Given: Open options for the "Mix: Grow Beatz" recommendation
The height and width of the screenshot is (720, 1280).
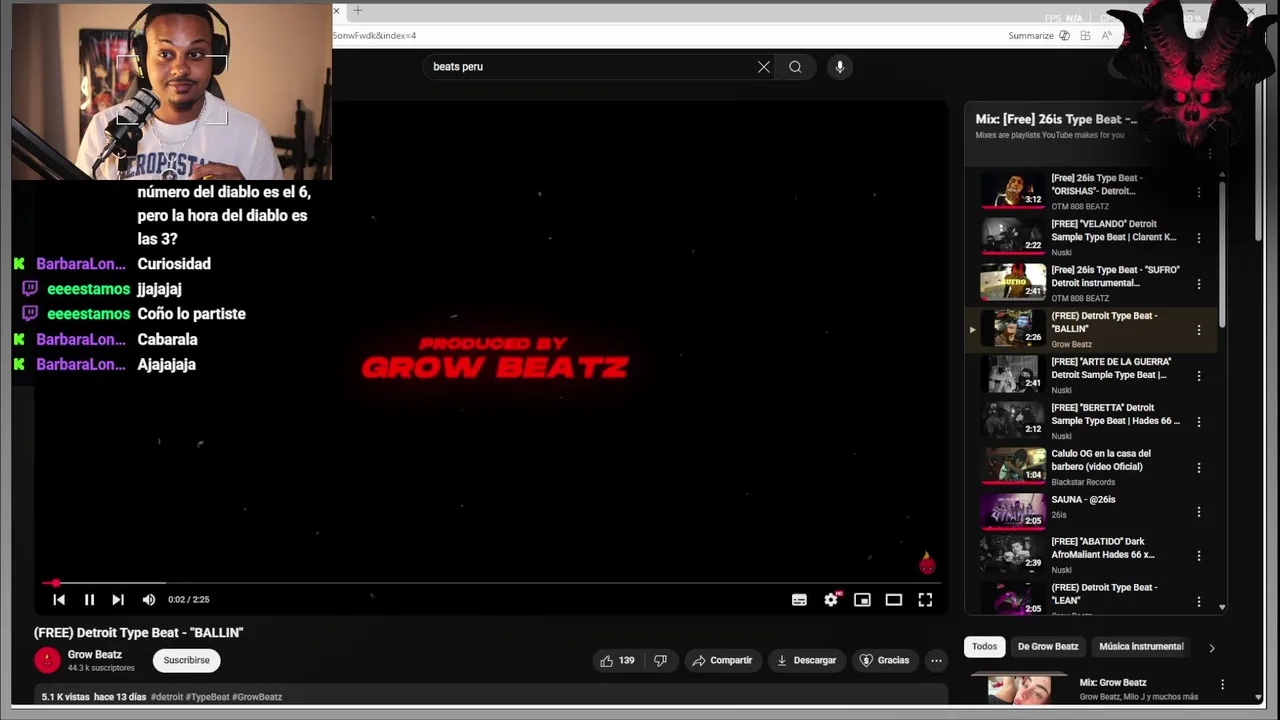Looking at the screenshot, I should (1222, 685).
